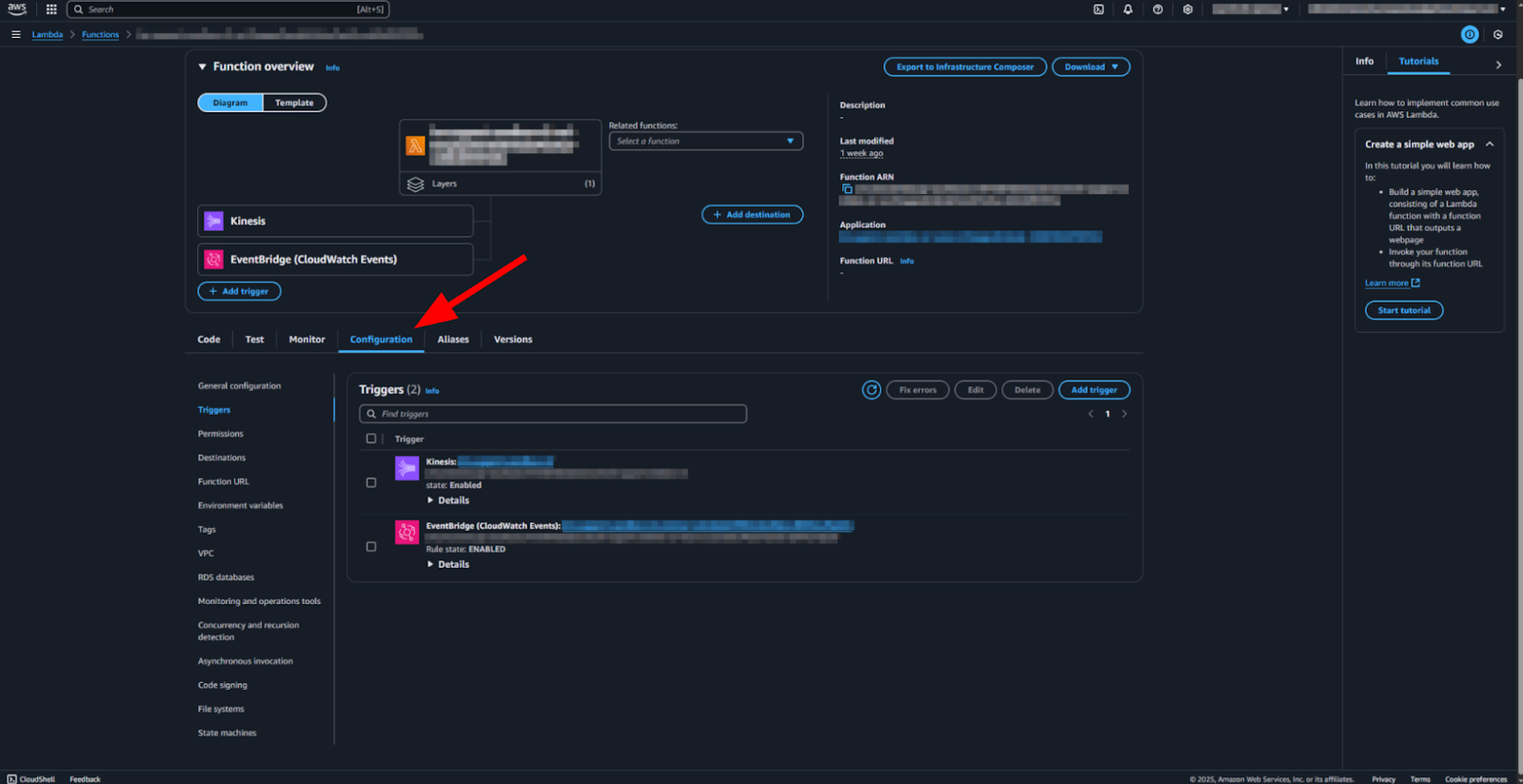The height and width of the screenshot is (784, 1523).
Task: Switch to the Info tab in help panel
Action: click(1364, 61)
